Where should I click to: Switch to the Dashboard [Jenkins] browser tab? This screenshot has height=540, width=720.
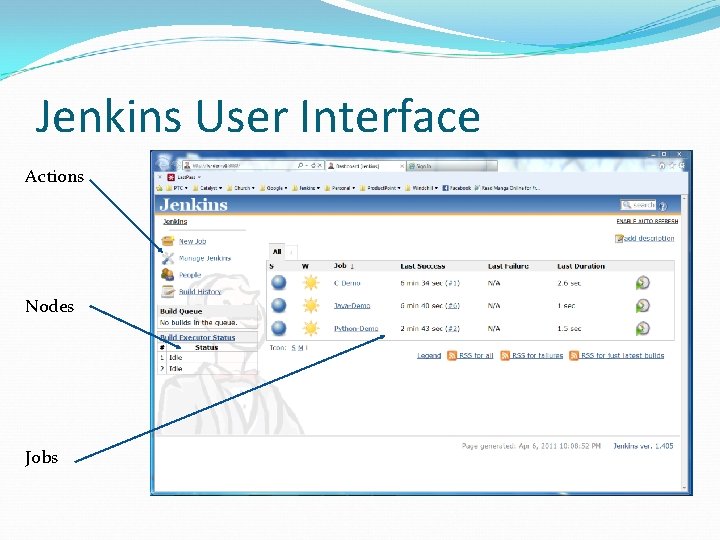tap(366, 166)
